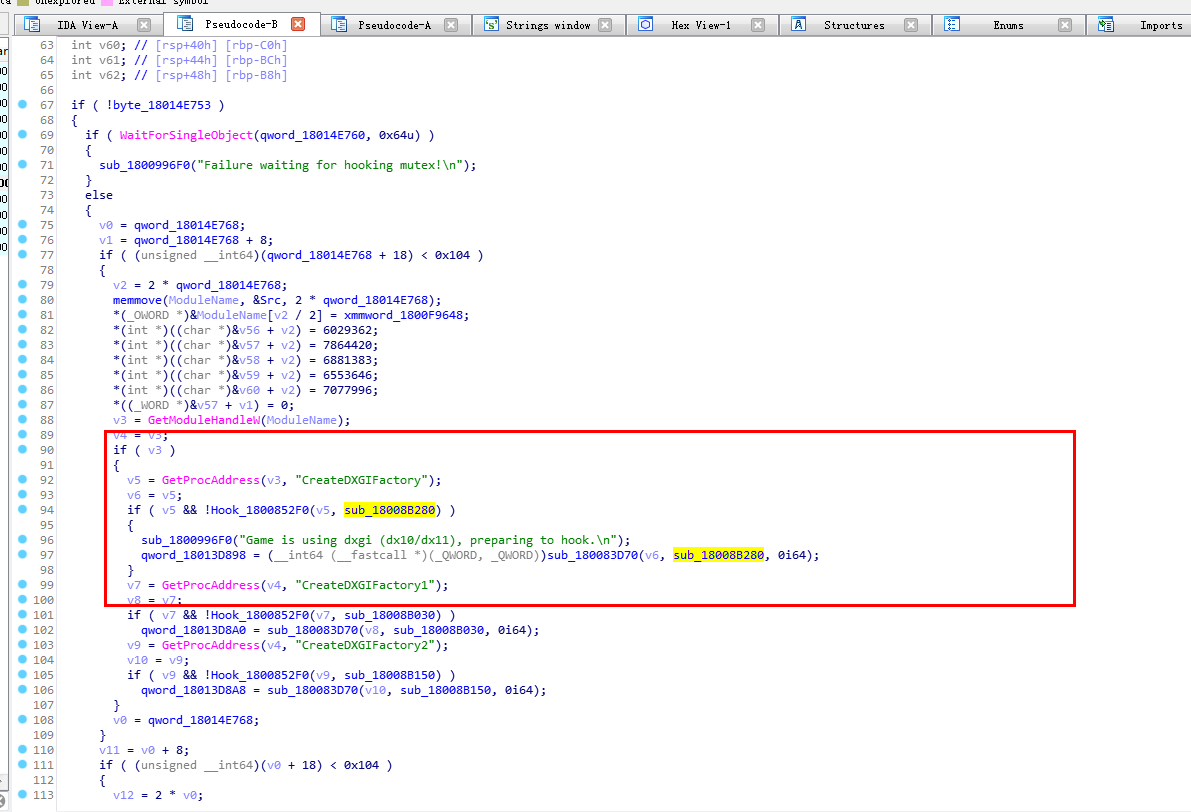Toggle breakpoint dot on line 69
Viewport: 1191px width, 812px height.
23,134
